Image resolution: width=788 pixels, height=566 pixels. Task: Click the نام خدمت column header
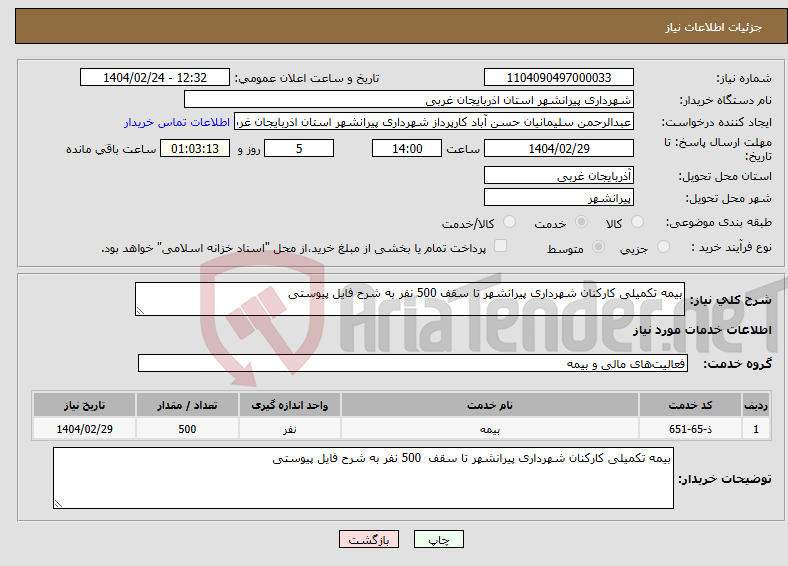(489, 405)
